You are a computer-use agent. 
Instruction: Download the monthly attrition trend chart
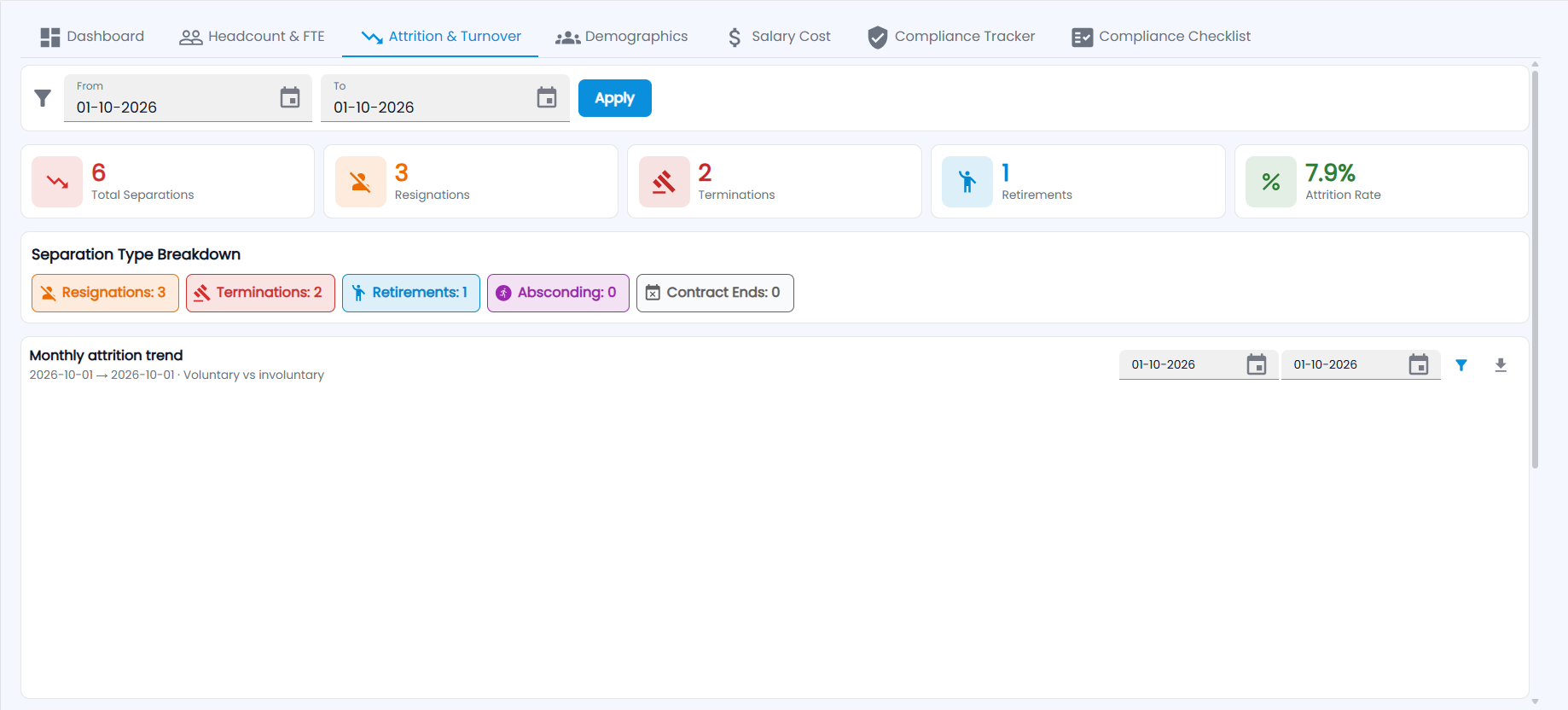(1501, 365)
